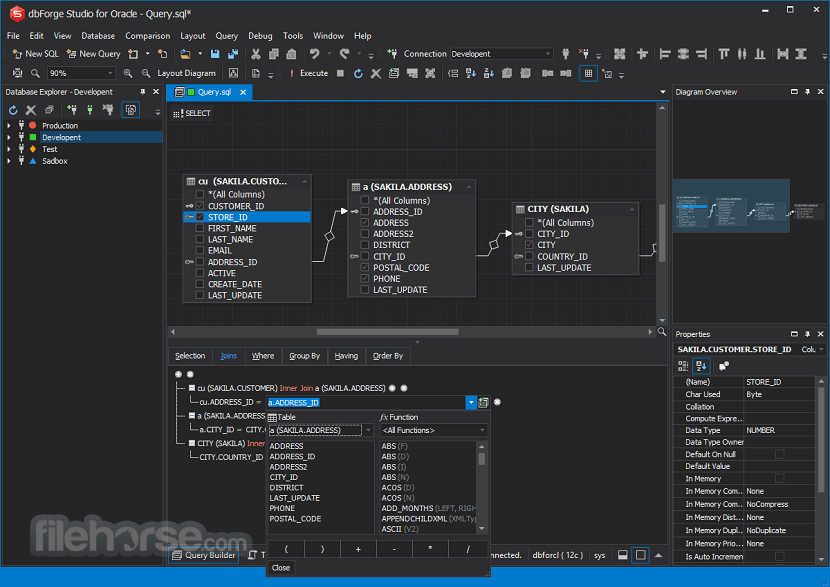Uncheck the POSTAL_CODE column checkbox
The image size is (830, 587).
coord(365,267)
